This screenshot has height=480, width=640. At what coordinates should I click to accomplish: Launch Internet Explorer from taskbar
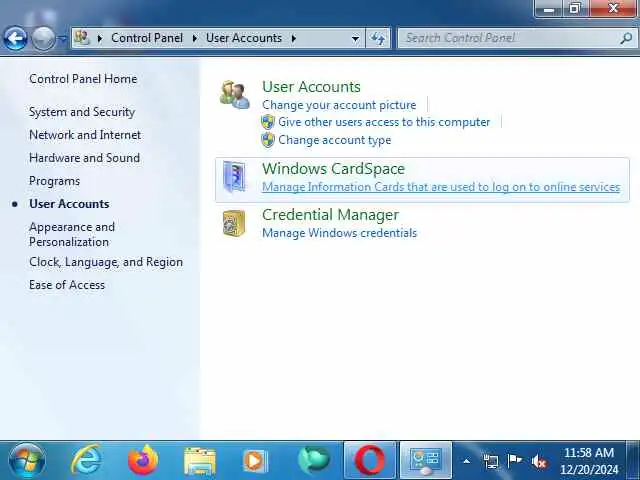pyautogui.click(x=86, y=460)
